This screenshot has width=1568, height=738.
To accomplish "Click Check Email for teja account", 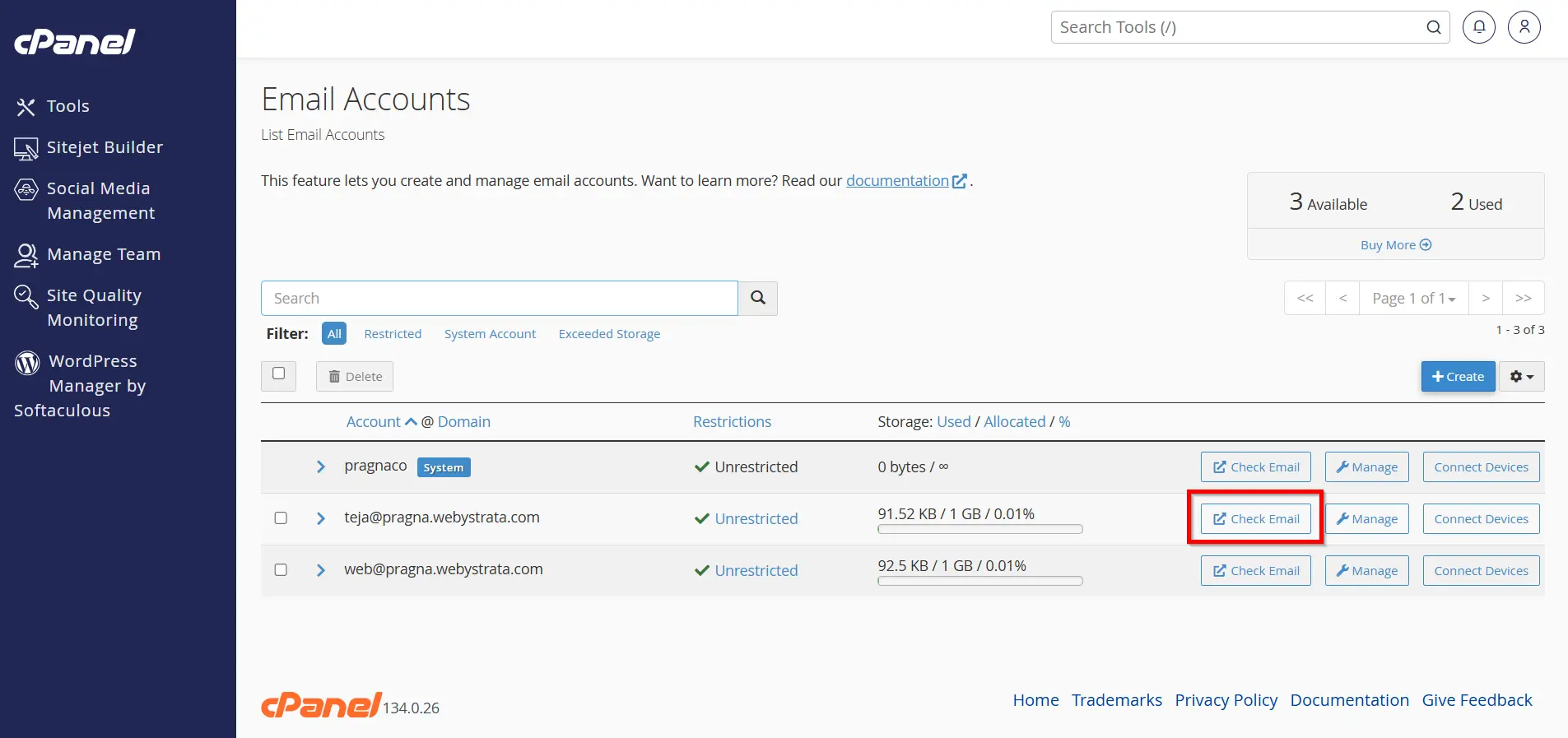I will [1256, 518].
